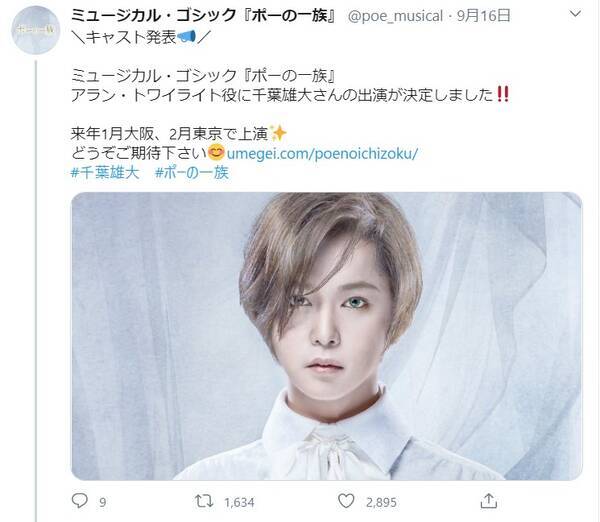This screenshot has width=600, height=522.
Task: Click the retweet arrows icon
Action: (x=204, y=501)
